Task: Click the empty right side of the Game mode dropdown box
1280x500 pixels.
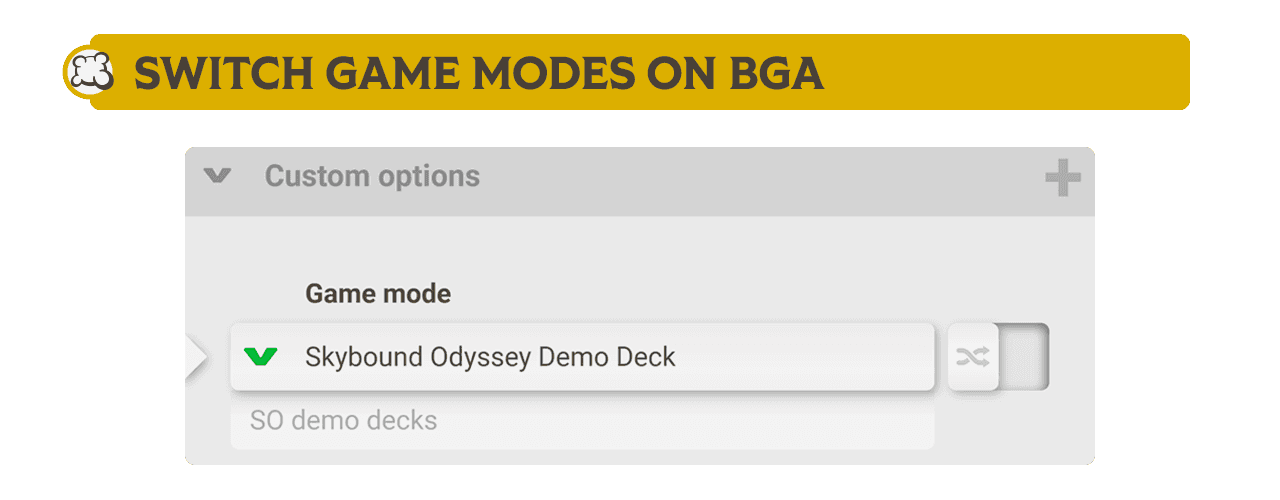Action: [x=820, y=357]
